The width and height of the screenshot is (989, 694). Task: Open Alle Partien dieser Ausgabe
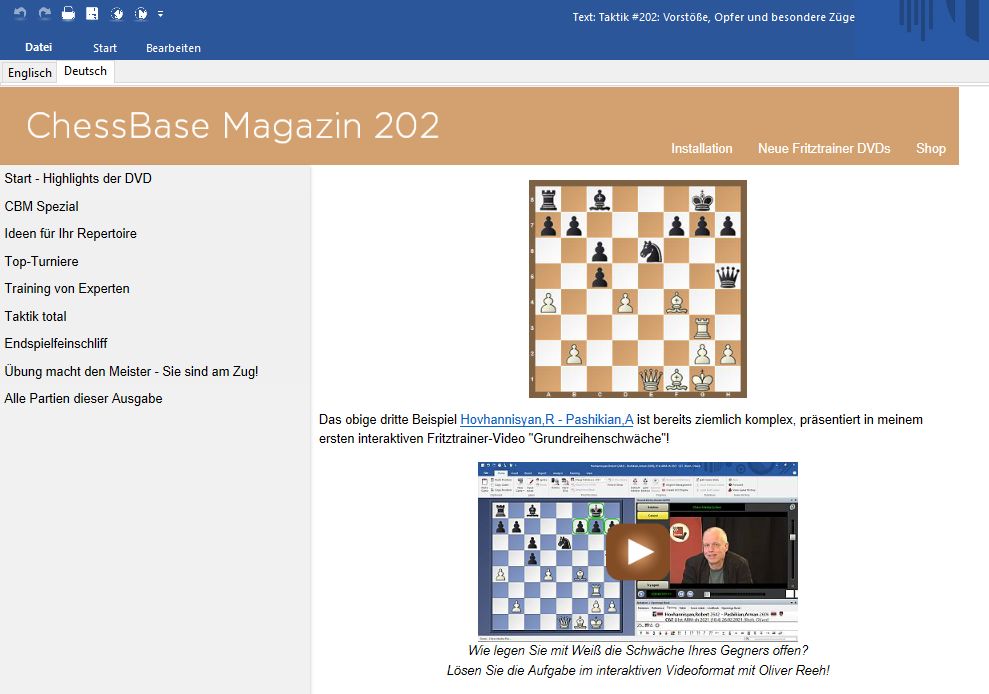[83, 398]
